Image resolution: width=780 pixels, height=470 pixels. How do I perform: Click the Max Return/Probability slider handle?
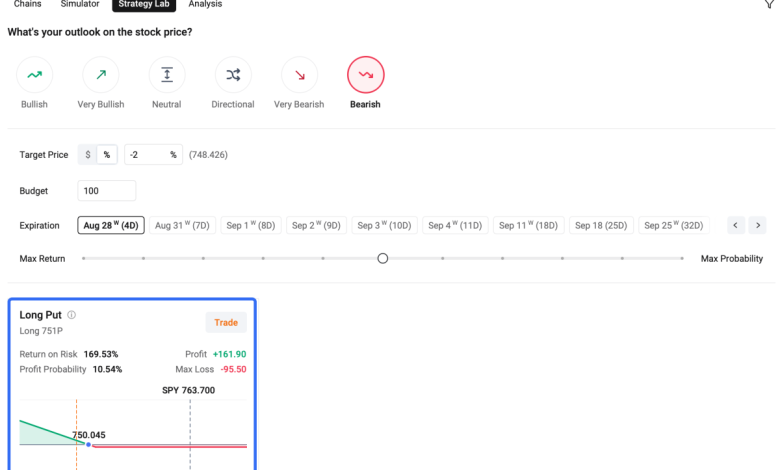(383, 258)
